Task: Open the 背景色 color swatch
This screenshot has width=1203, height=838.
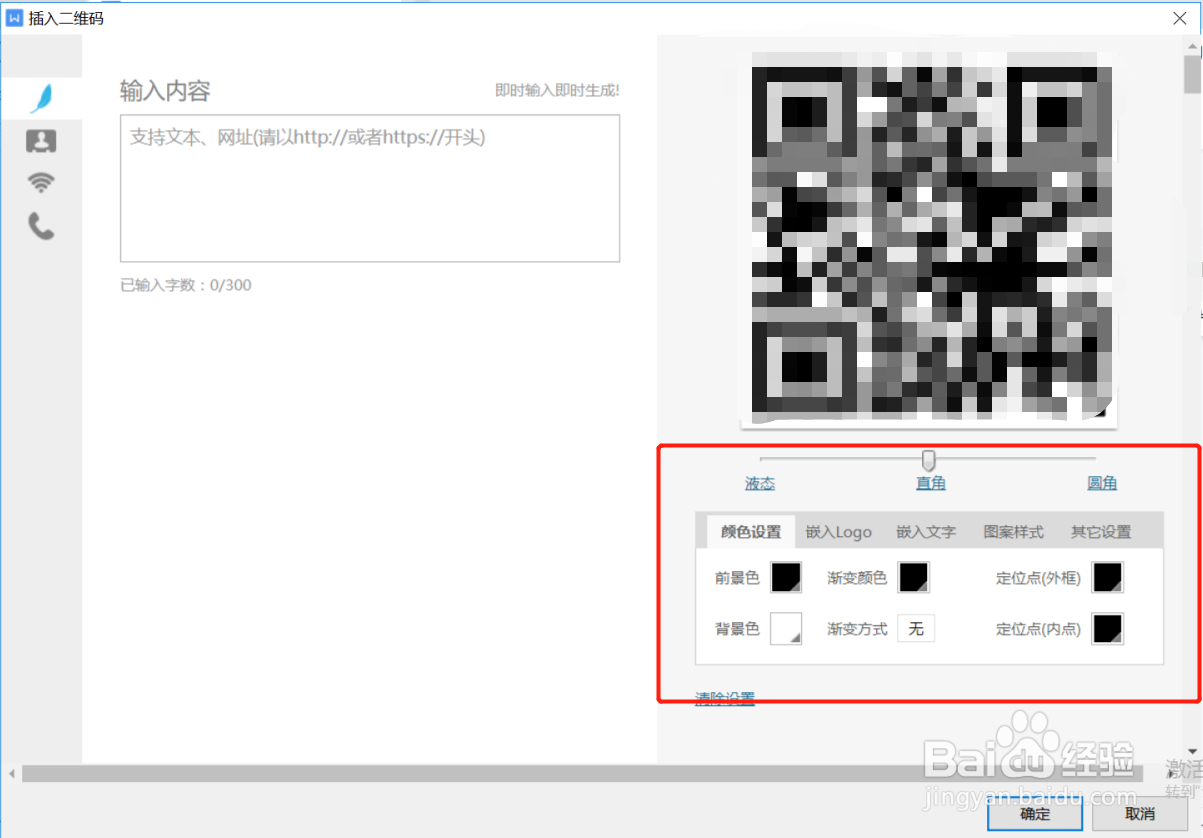Action: click(x=786, y=629)
